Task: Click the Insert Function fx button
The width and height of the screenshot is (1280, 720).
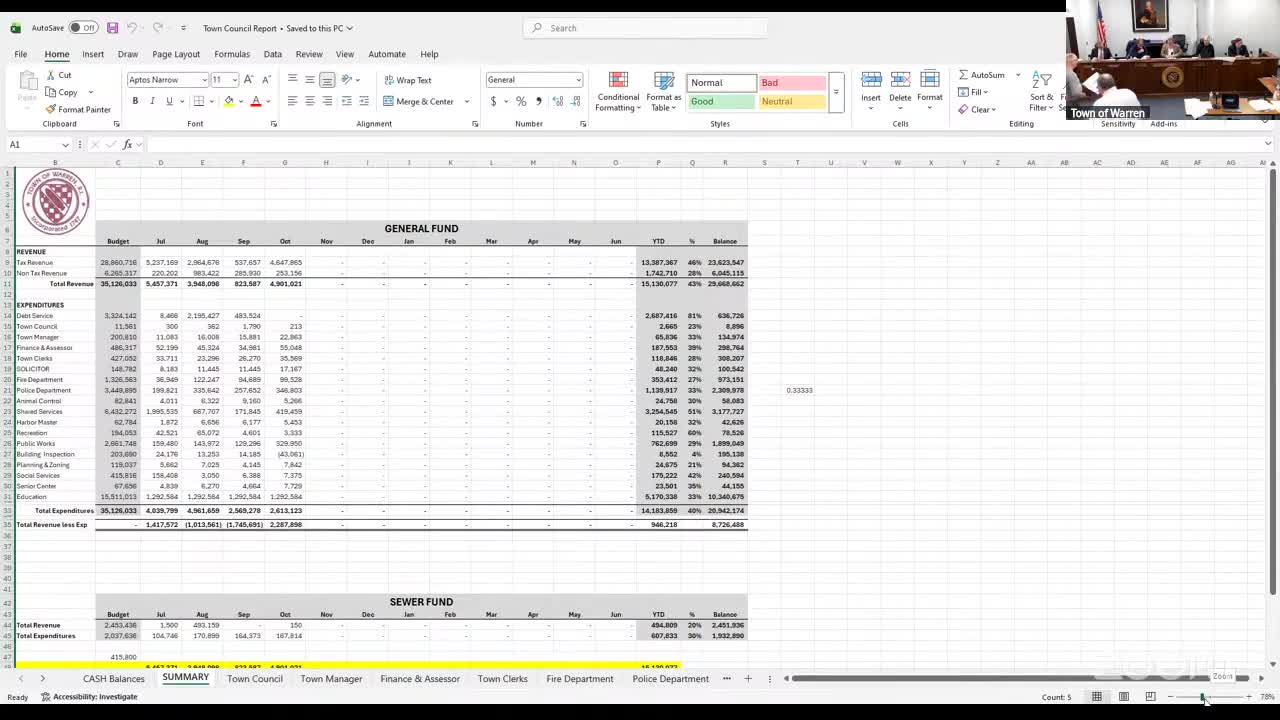Action: coord(127,145)
